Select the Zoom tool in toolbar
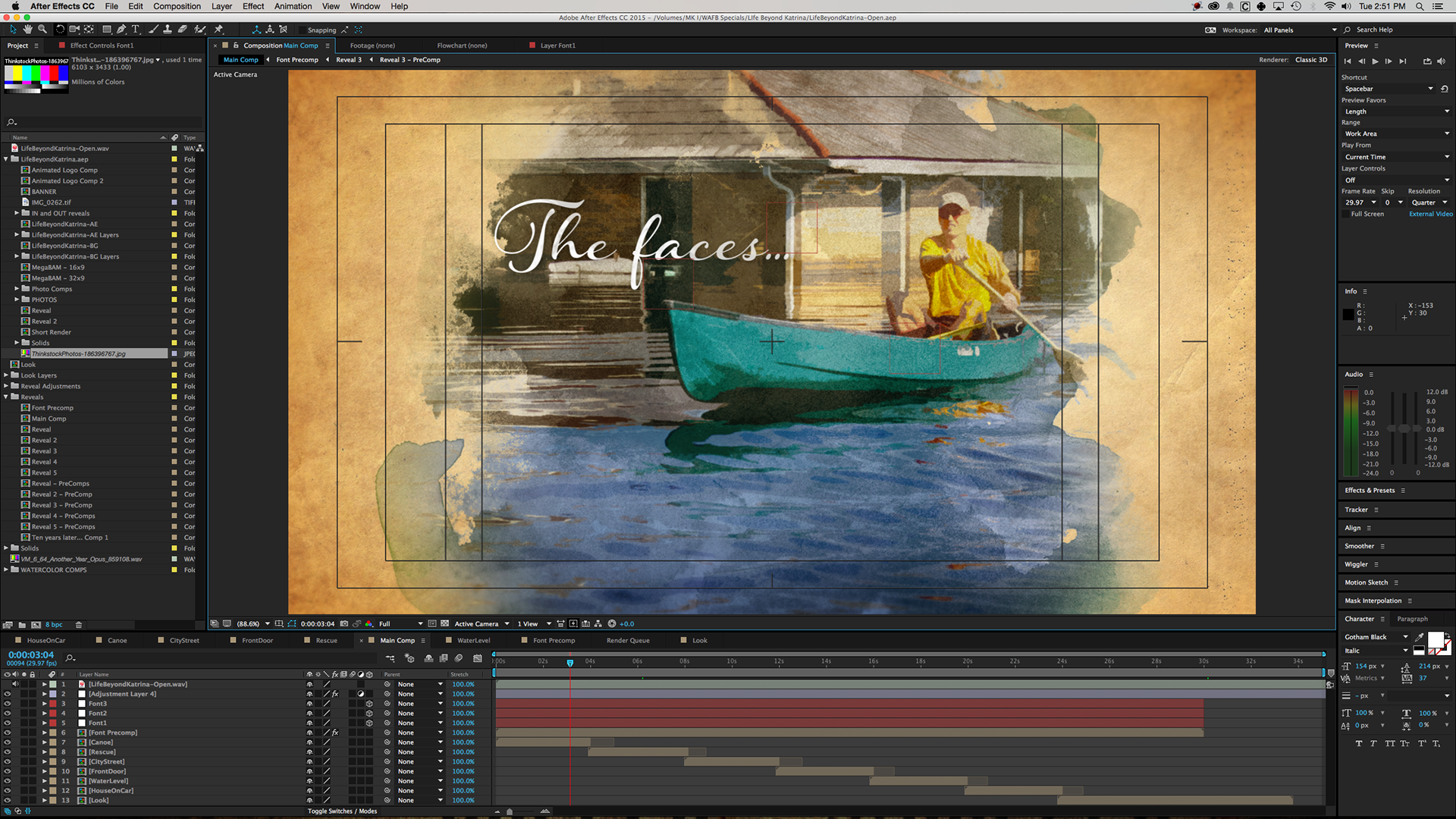The height and width of the screenshot is (819, 1456). (x=42, y=30)
